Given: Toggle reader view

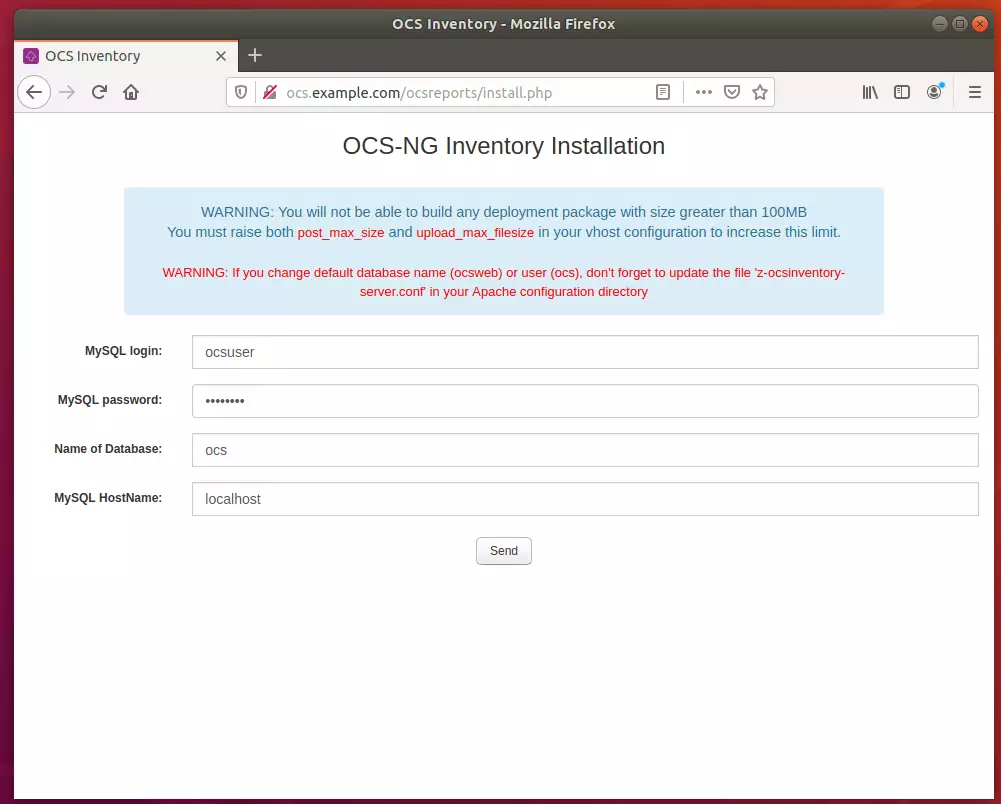Looking at the screenshot, I should point(663,93).
